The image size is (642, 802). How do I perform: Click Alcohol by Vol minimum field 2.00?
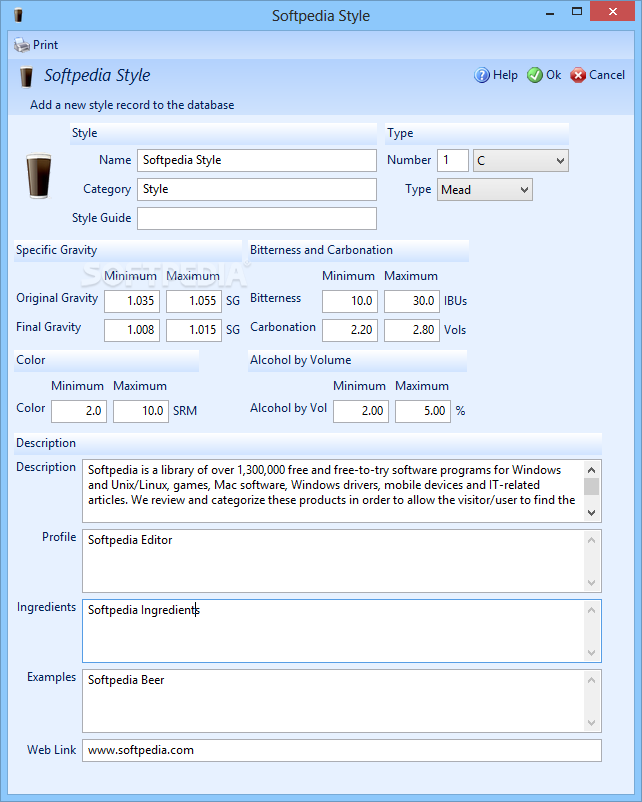tap(361, 411)
